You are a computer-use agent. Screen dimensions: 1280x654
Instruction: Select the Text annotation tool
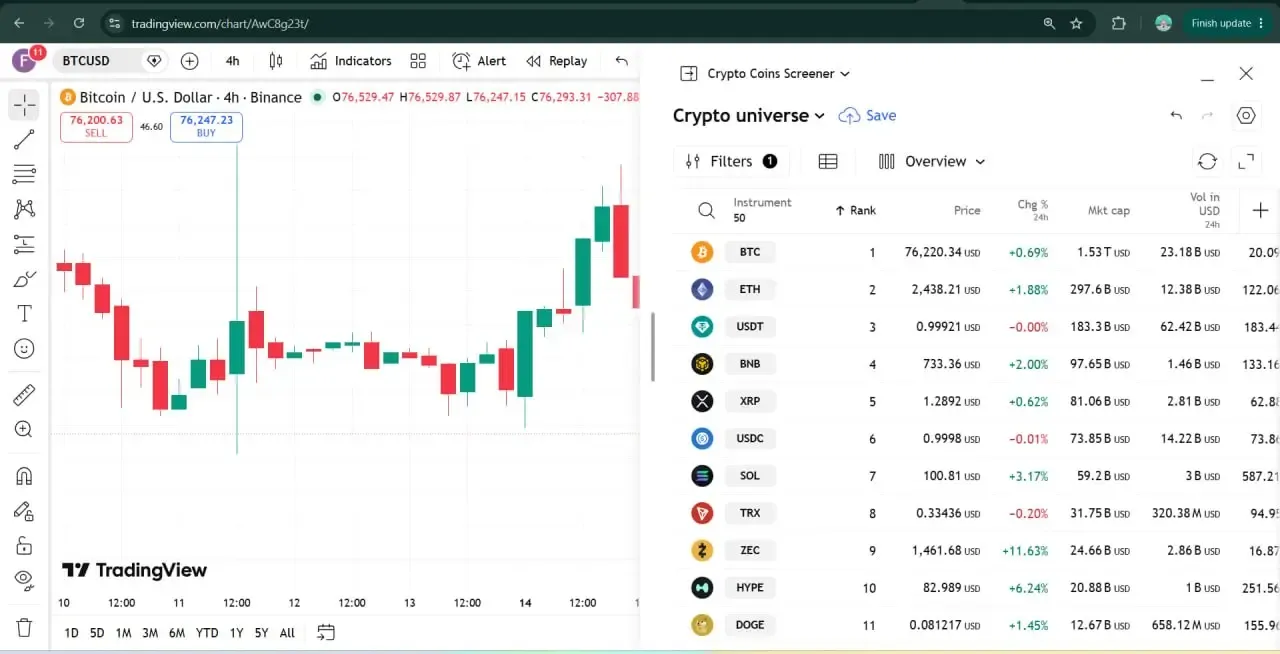(x=24, y=313)
